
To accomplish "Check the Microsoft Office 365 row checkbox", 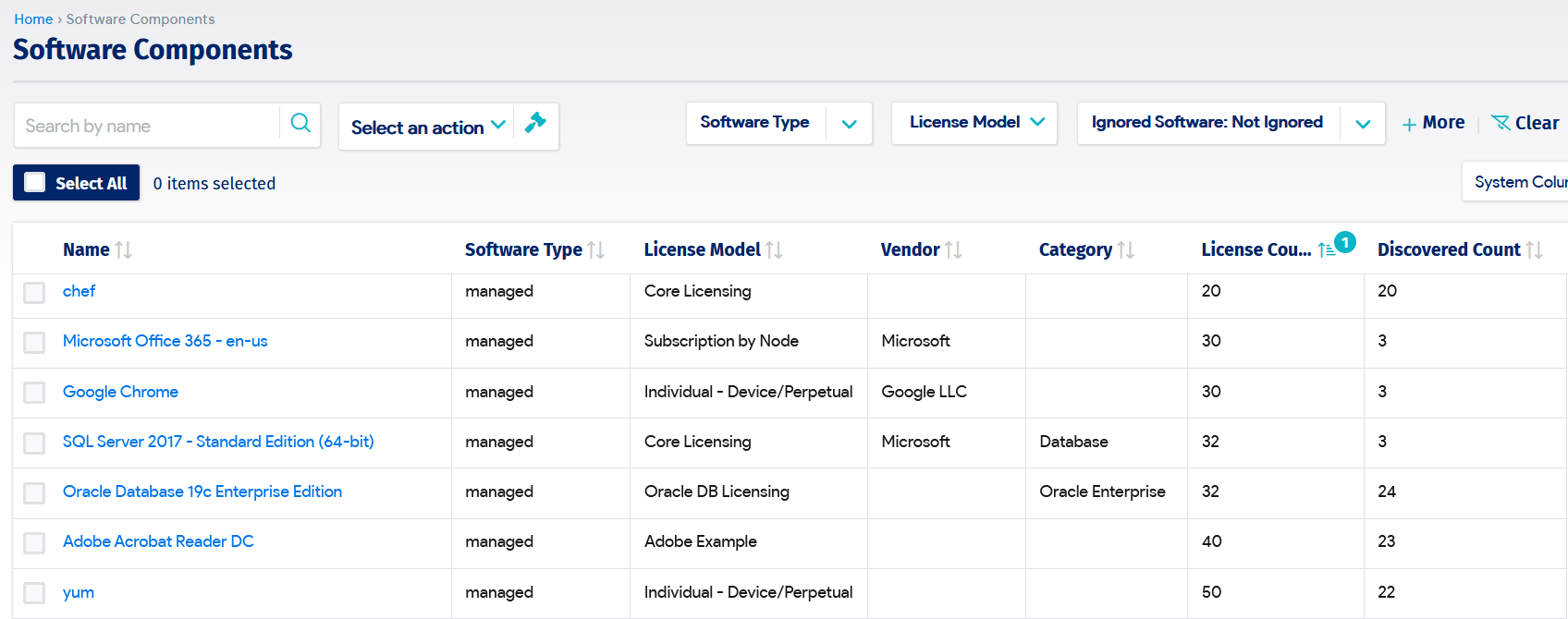I will (34, 343).
